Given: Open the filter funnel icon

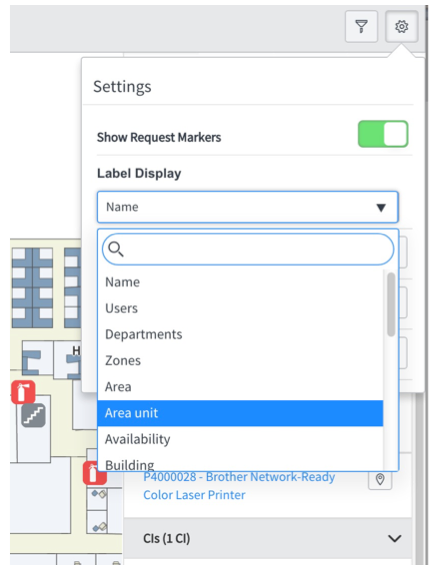Looking at the screenshot, I should pos(361,26).
